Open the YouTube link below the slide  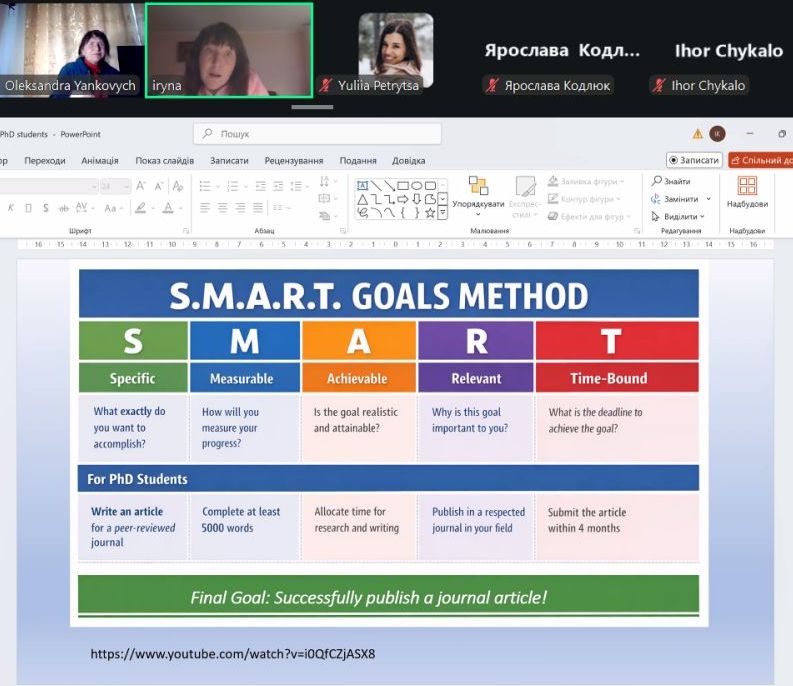click(x=233, y=654)
